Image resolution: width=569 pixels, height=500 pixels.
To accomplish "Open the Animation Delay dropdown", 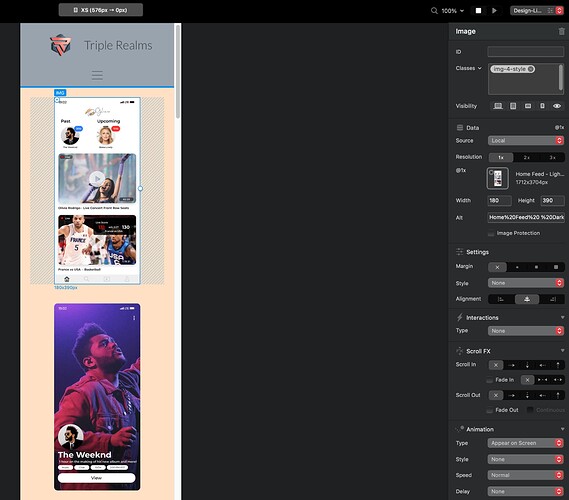I will pyautogui.click(x=525, y=492).
